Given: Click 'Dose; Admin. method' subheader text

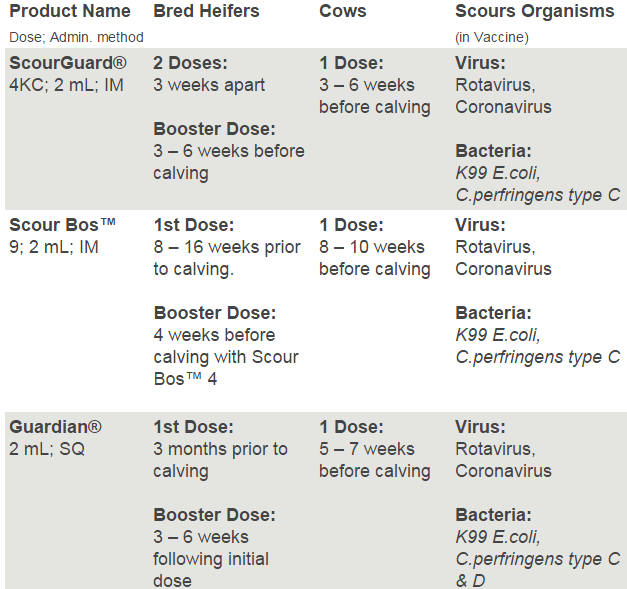Looking at the screenshot, I should pyautogui.click(x=76, y=37).
